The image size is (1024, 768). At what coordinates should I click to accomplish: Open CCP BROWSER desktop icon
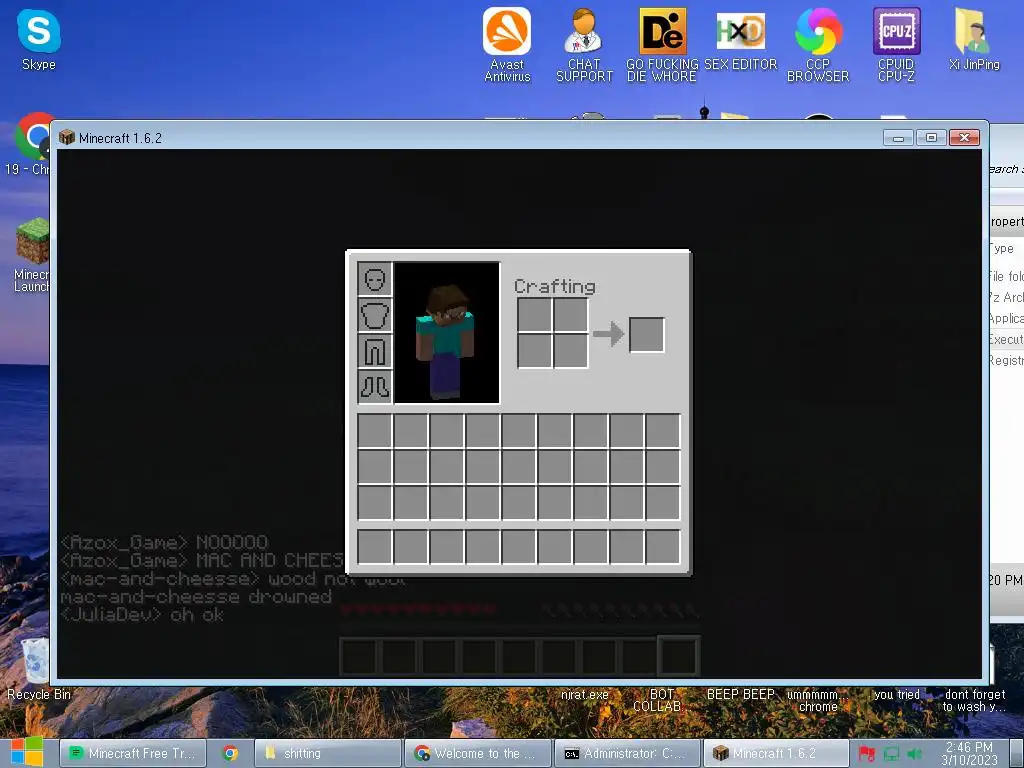pos(818,44)
